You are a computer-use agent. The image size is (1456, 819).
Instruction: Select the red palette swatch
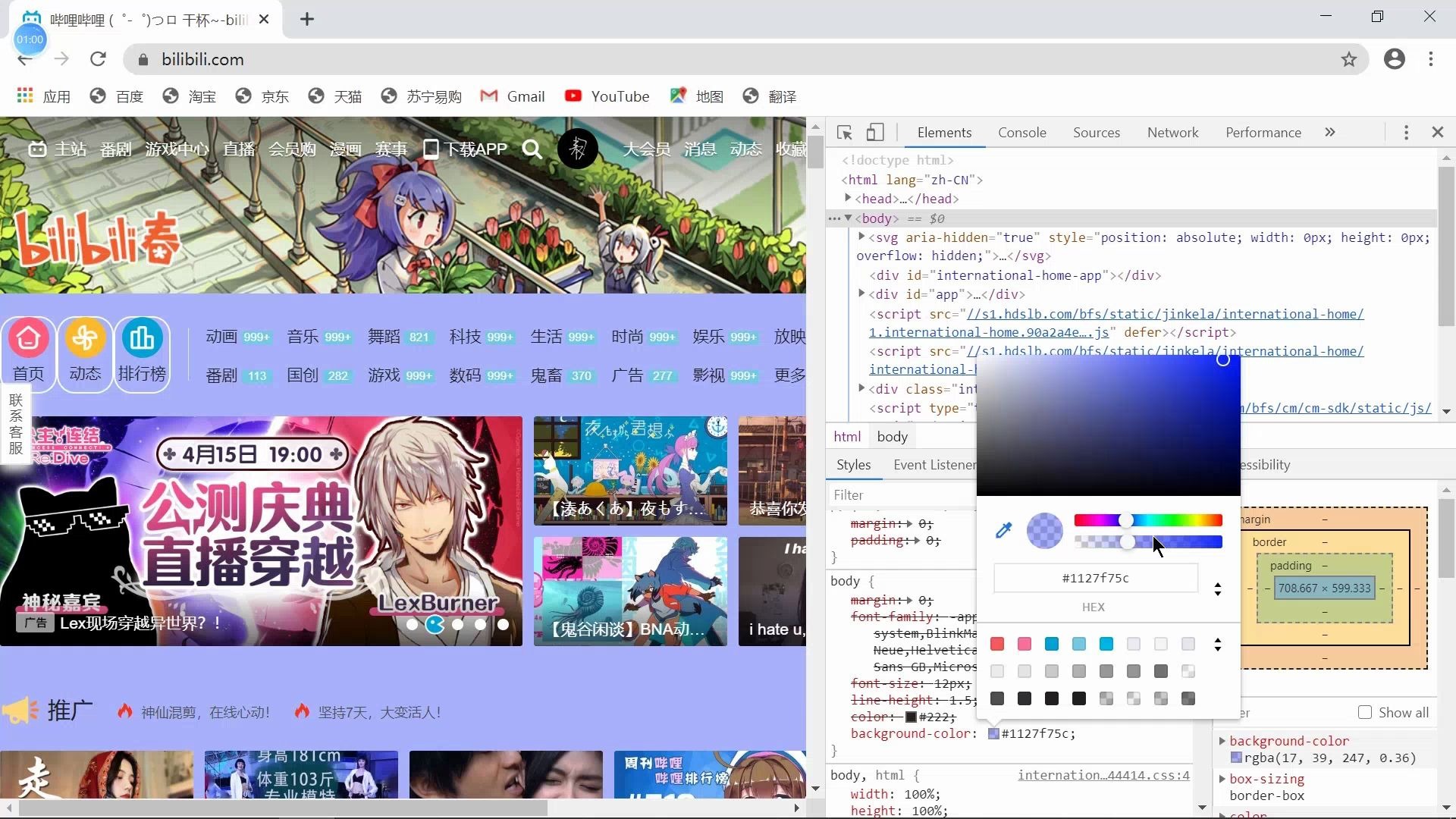[997, 644]
